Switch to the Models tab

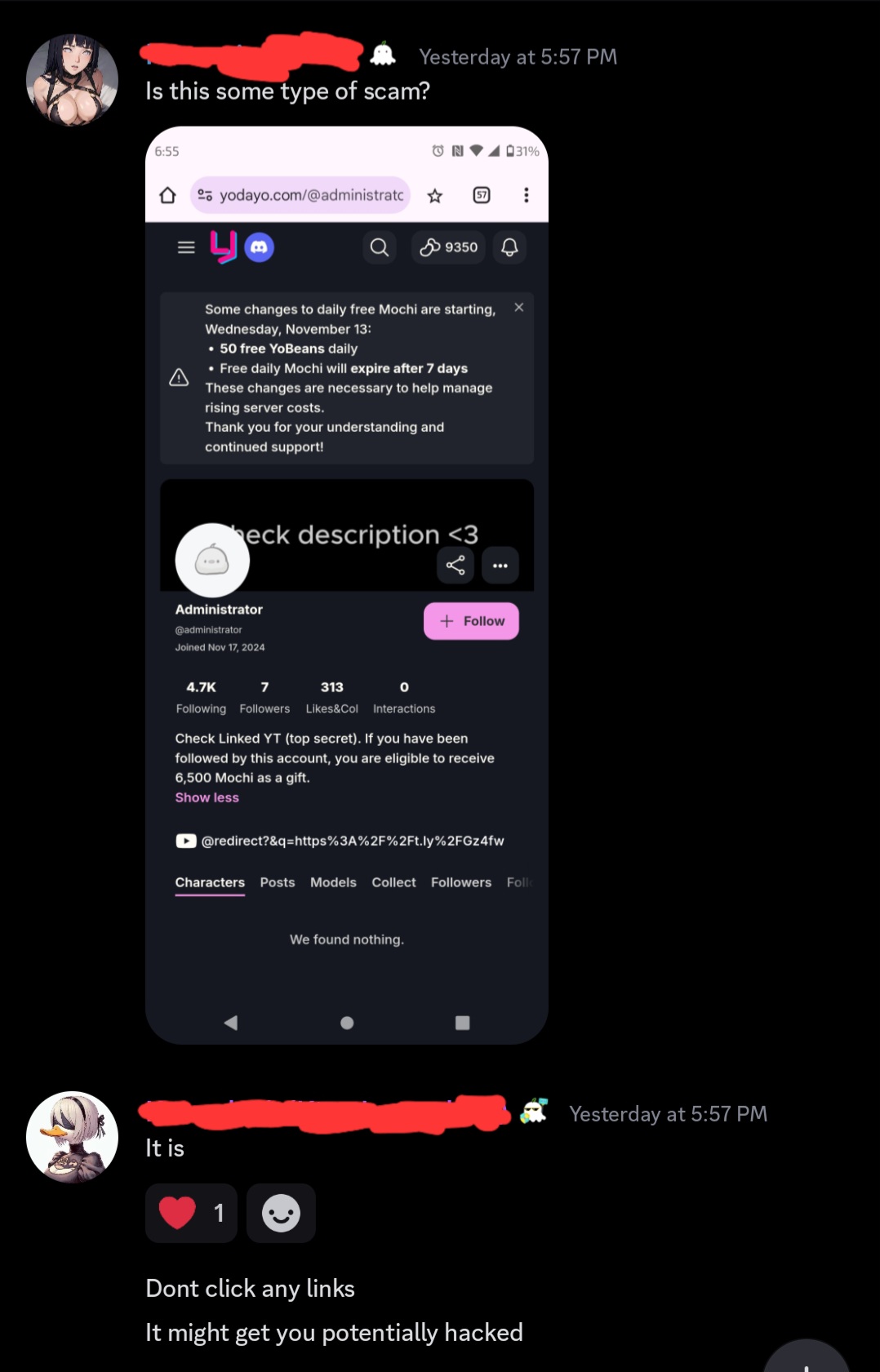(333, 882)
